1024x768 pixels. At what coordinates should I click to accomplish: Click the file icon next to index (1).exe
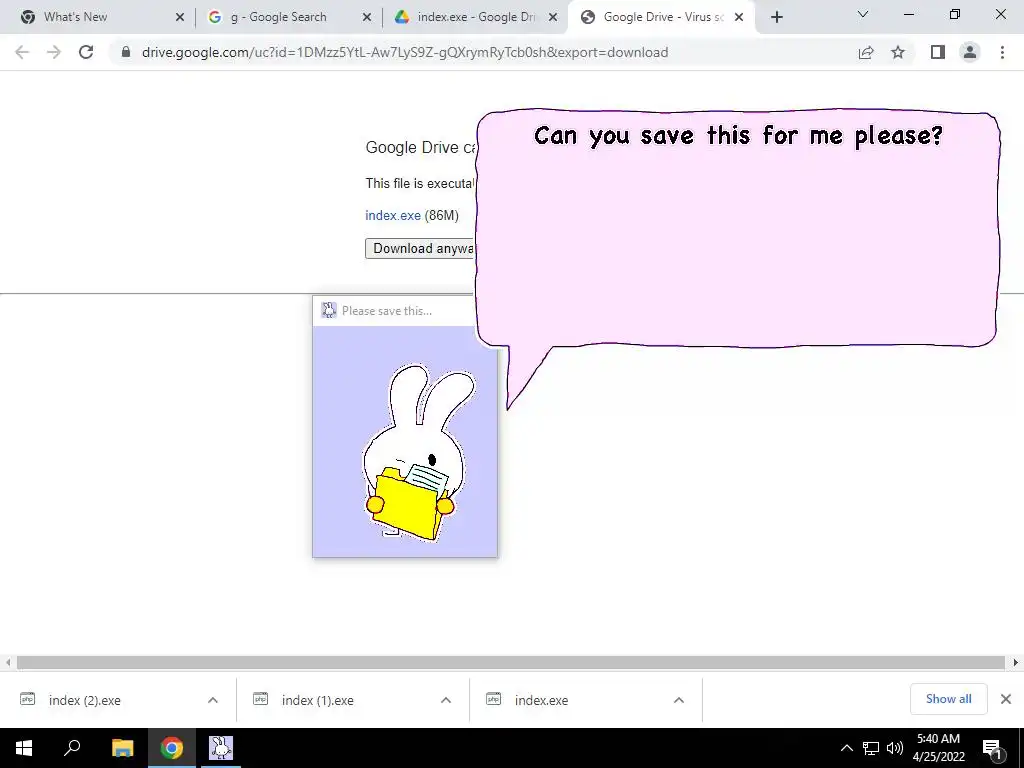[260, 699]
